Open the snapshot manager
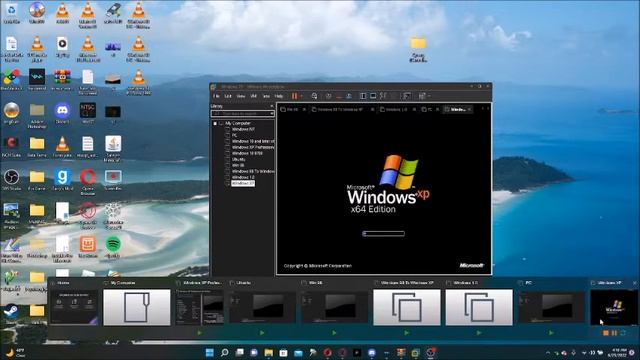This screenshot has height=360, width=640. (349, 96)
